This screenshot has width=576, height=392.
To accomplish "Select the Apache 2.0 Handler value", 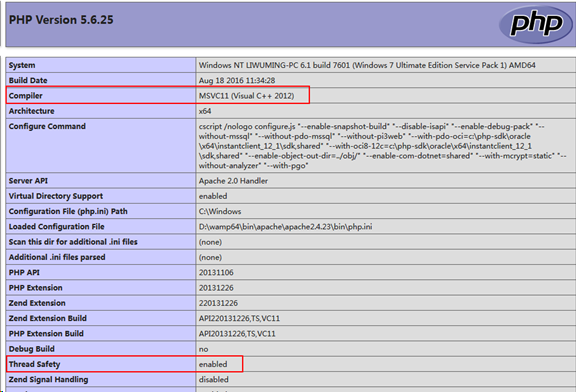I will pyautogui.click(x=233, y=181).
